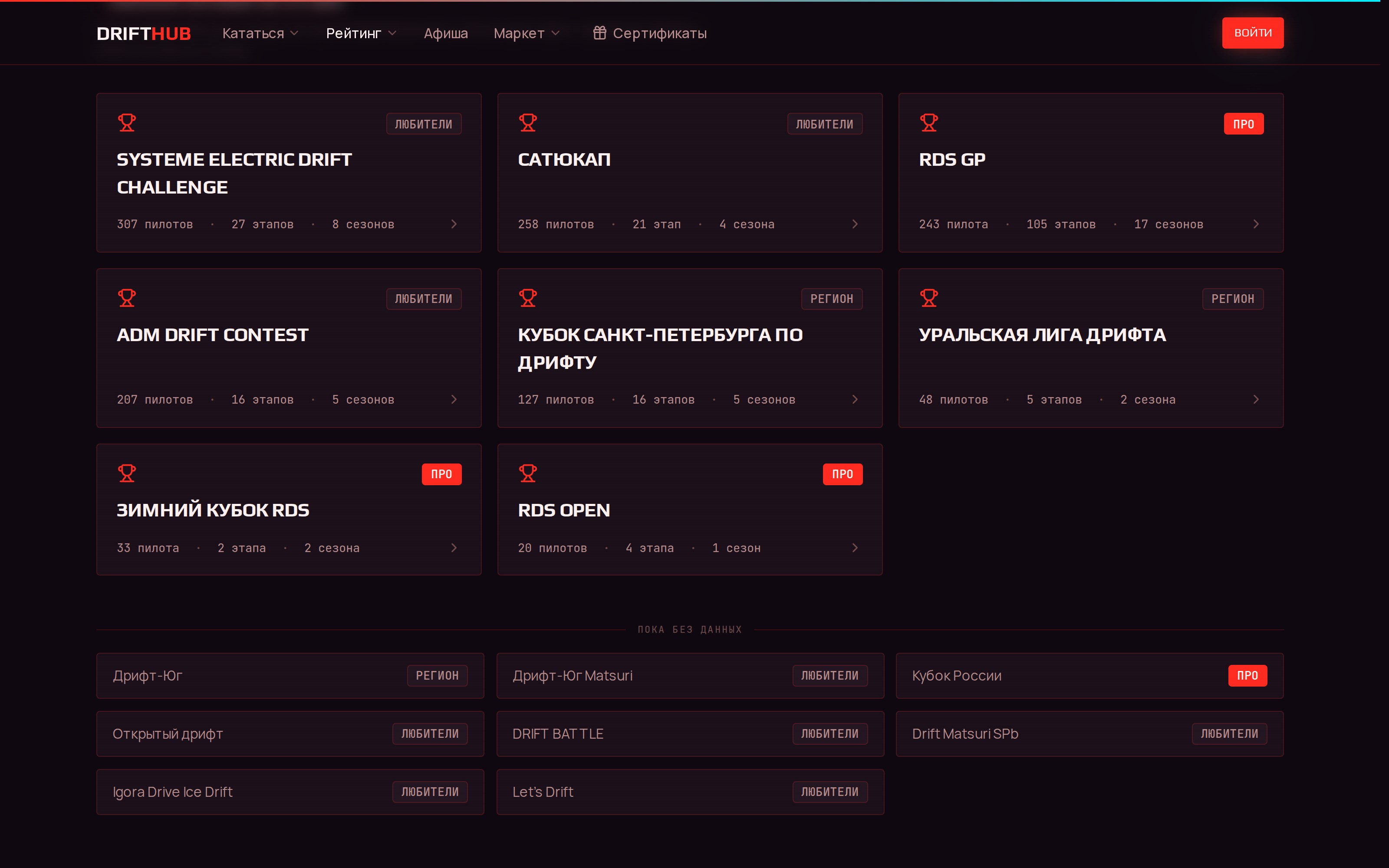1389x868 pixels.
Task: Click the trophy icon on the RDS Open card
Action: [x=527, y=473]
